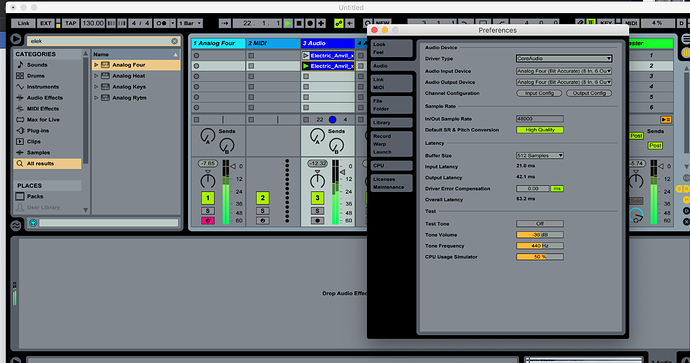The image size is (690, 363).
Task: Switch to Library preferences tab
Action: [391, 123]
